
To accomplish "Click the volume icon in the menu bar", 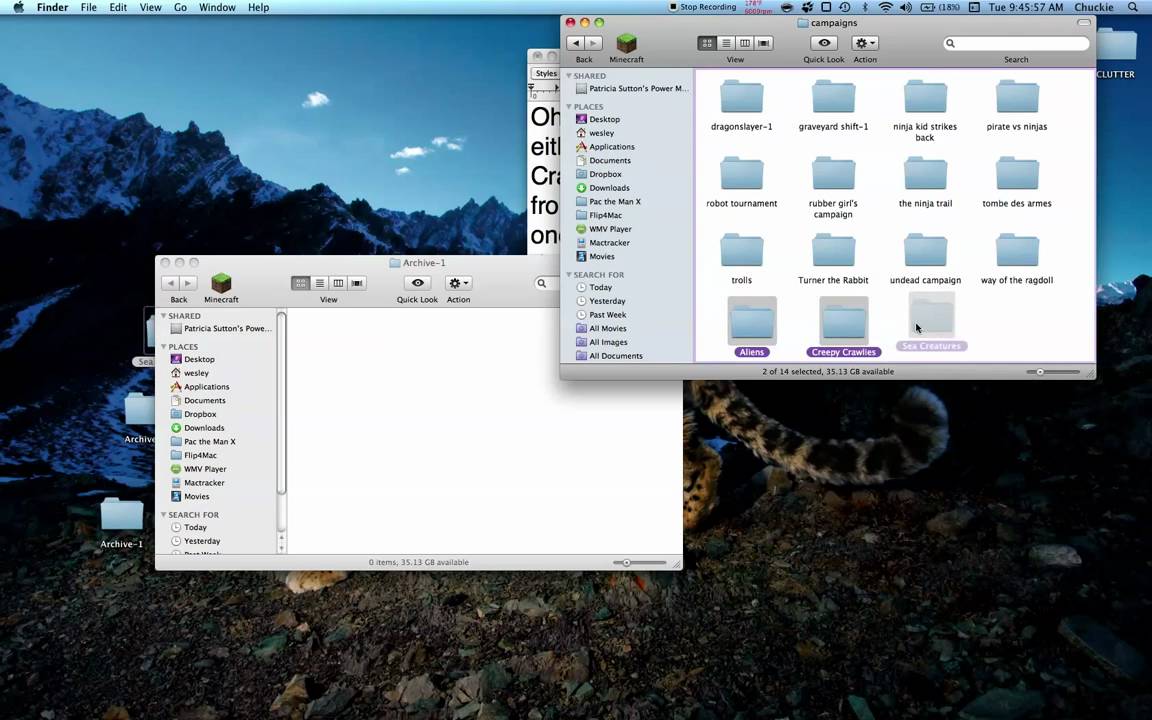I will tap(906, 7).
